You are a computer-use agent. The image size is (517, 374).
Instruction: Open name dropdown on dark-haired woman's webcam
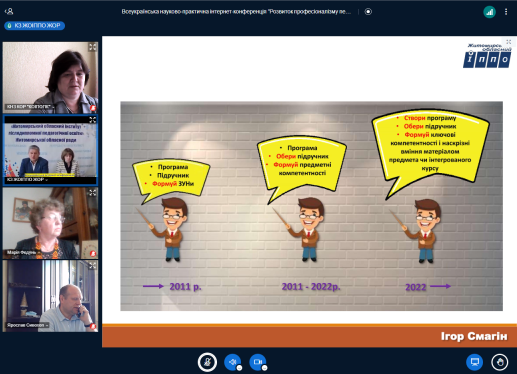point(29,107)
